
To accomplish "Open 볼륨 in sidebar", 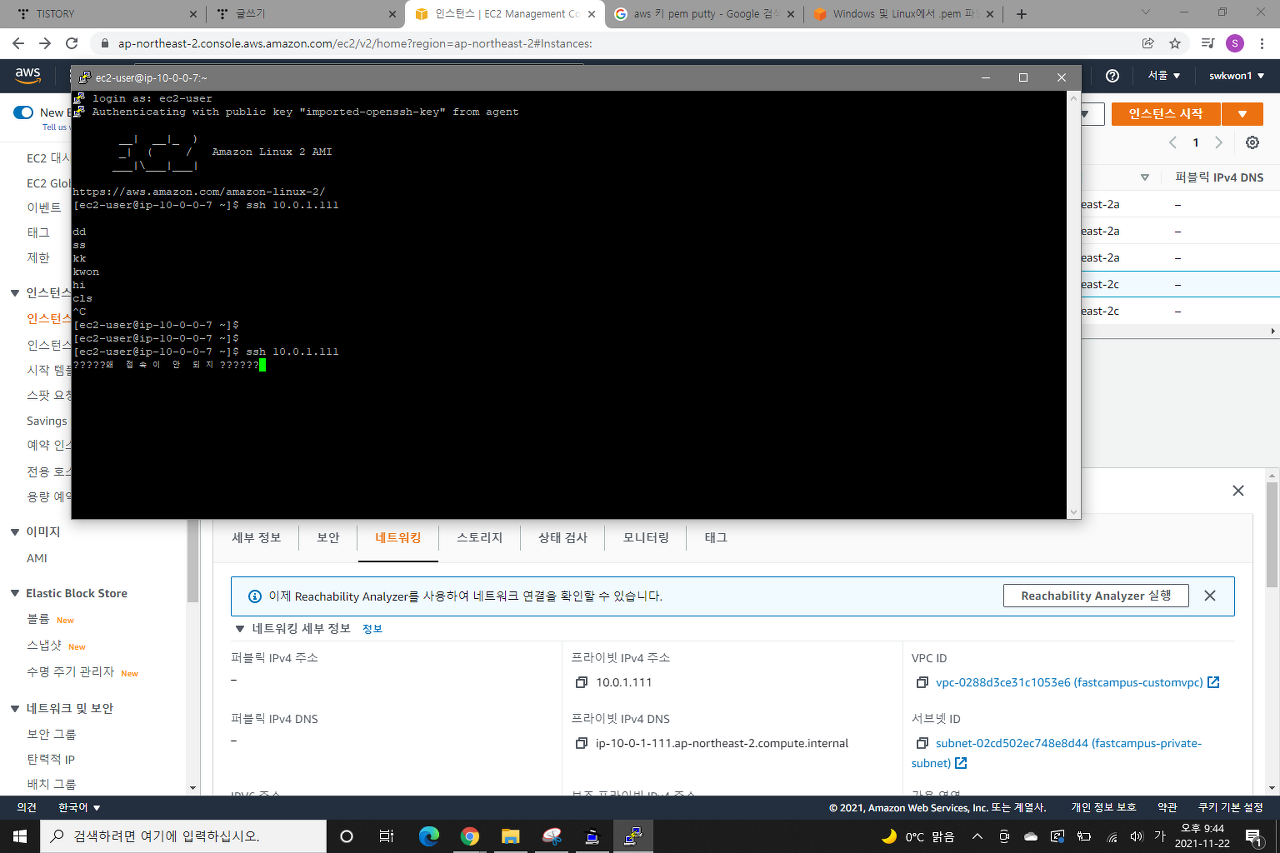I will [x=38, y=619].
